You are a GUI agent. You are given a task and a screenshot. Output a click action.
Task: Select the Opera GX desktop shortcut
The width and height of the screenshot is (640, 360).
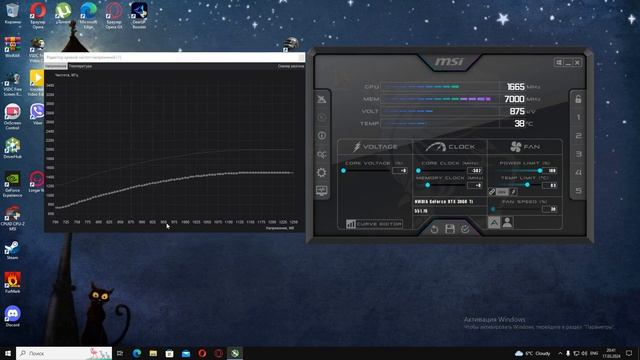[114, 16]
